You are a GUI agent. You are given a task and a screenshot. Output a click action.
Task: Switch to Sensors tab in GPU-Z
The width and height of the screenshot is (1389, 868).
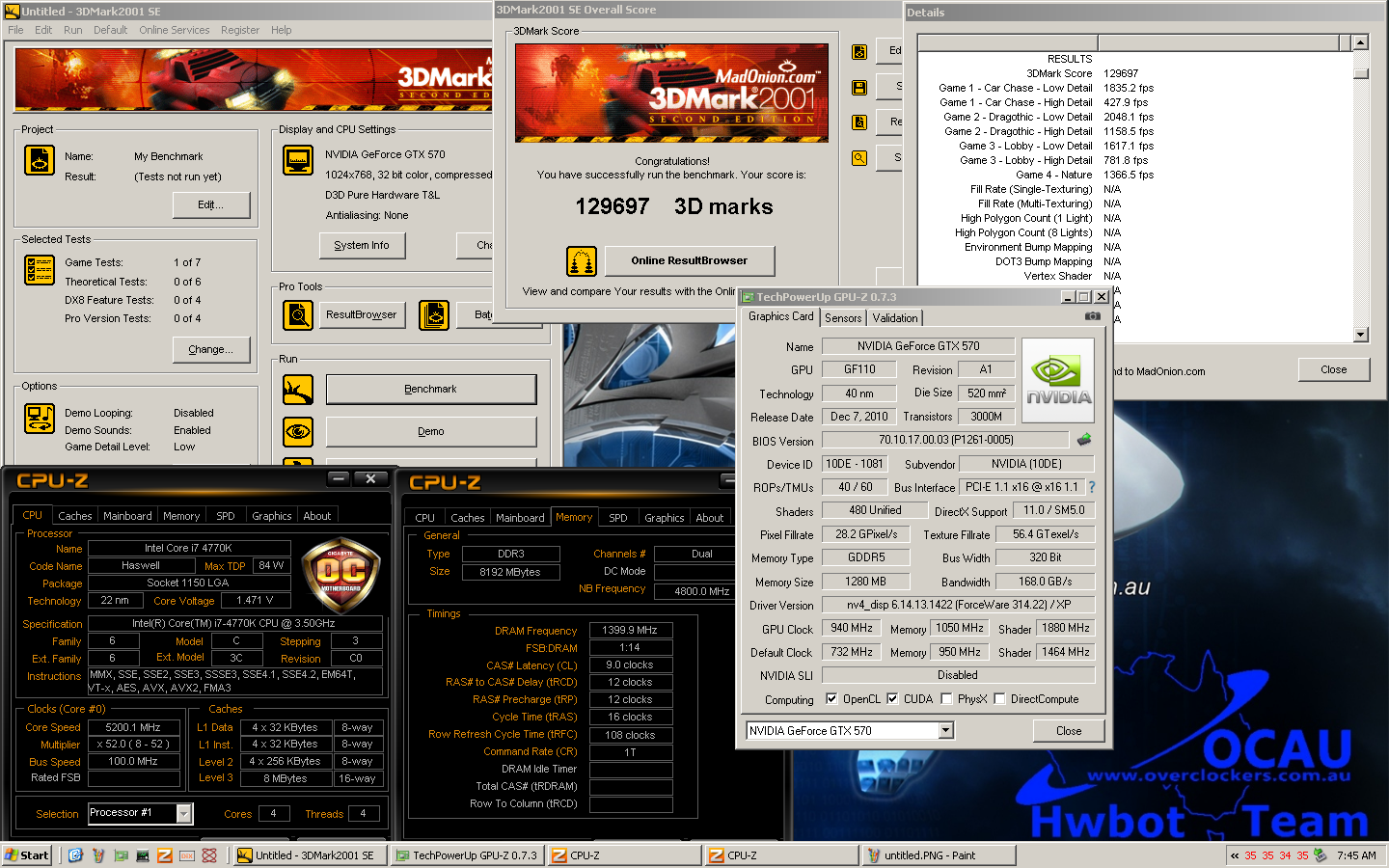(x=843, y=318)
